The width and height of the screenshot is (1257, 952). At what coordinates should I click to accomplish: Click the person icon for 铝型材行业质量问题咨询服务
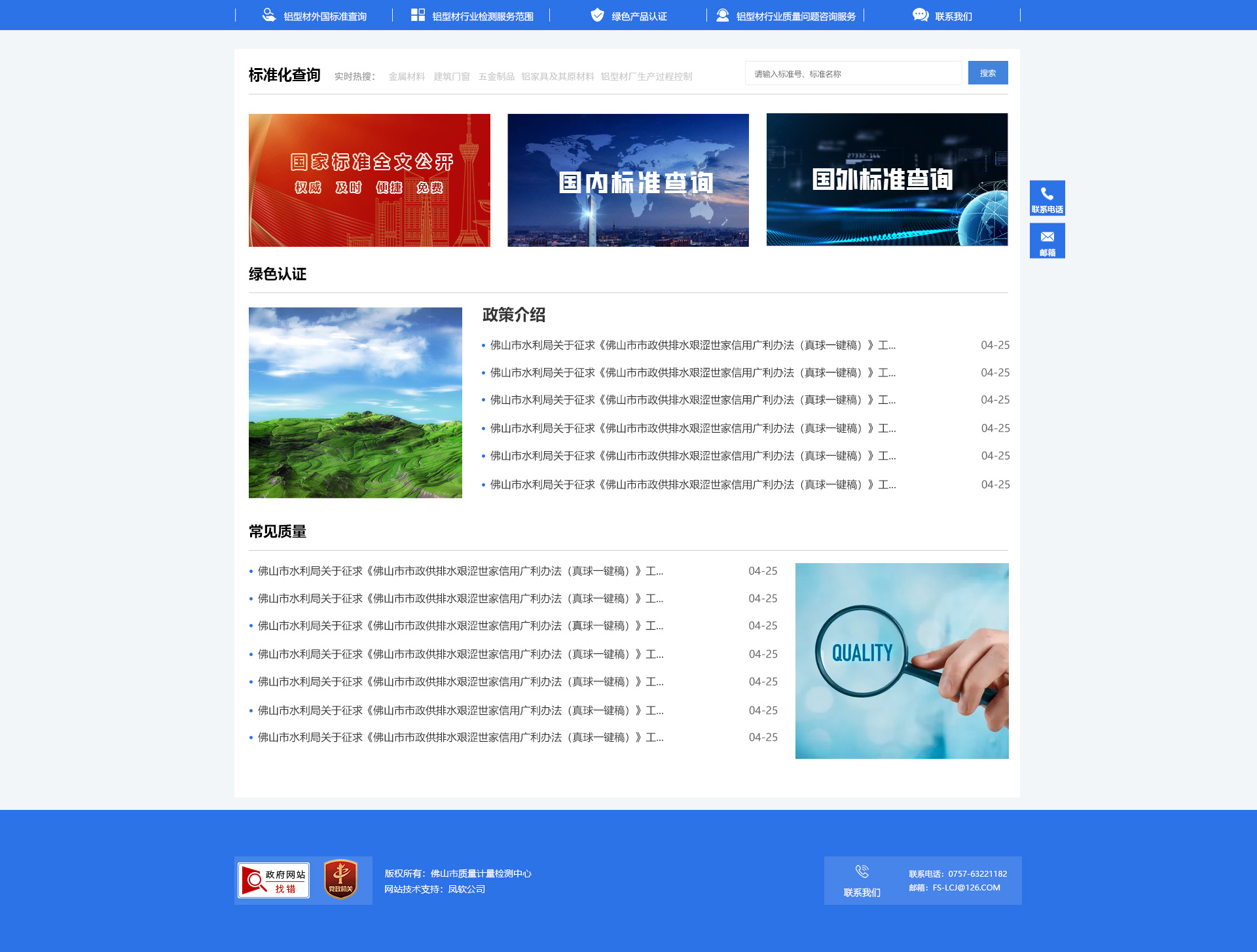point(722,15)
